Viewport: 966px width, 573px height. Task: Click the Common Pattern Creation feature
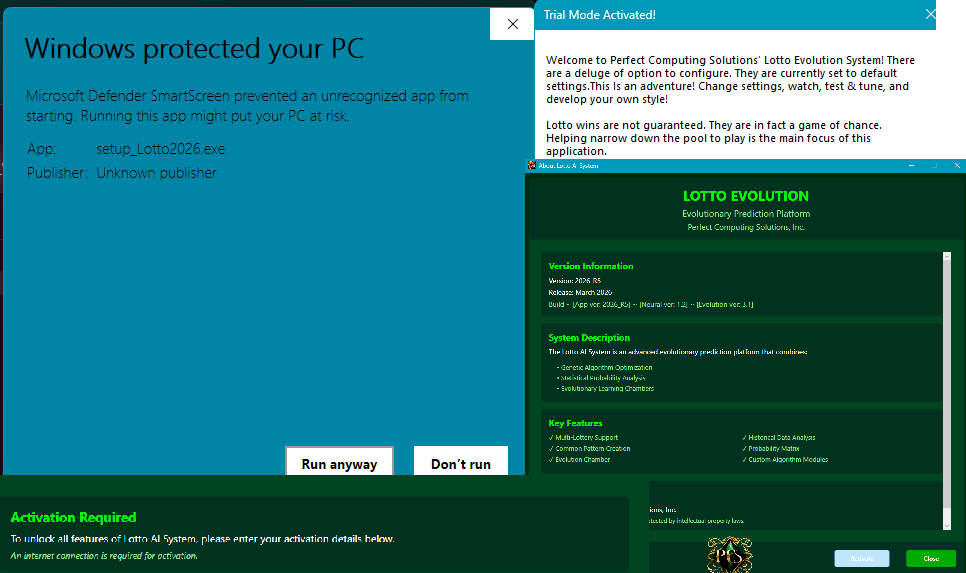pyautogui.click(x=590, y=449)
